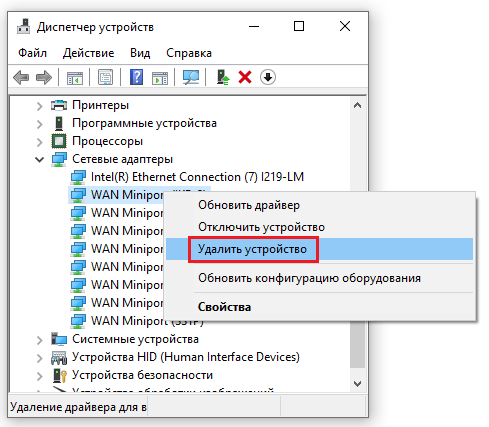Select Intel(R) Ethernet Connection (7) I219-LM
Screen dimensions: 489x427
pyautogui.click(x=197, y=177)
